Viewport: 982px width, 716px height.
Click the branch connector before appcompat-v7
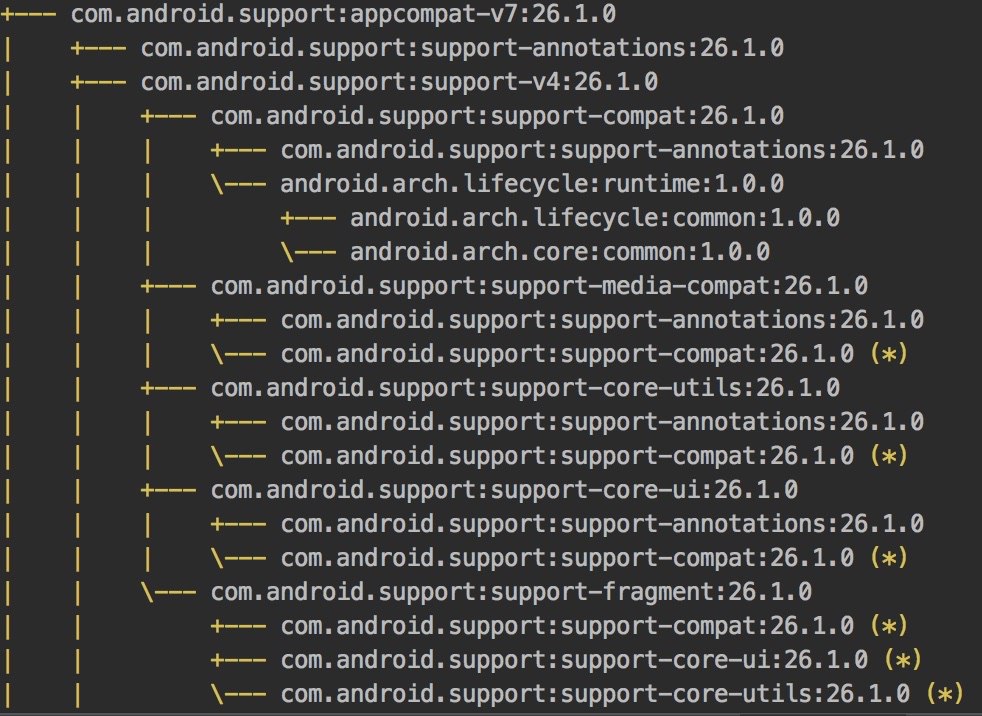click(x=30, y=15)
